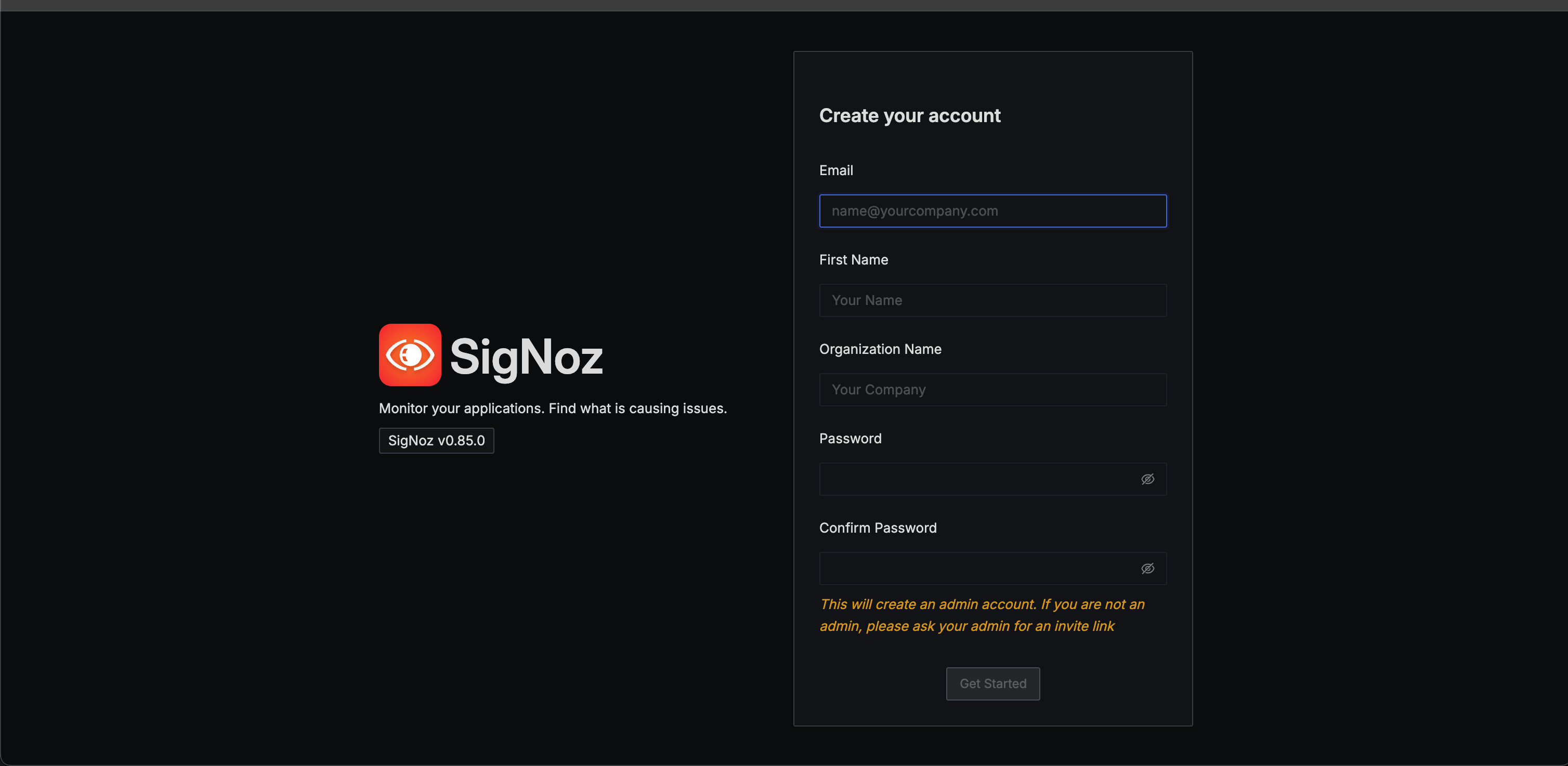Click the SigNoz v0.85.0 version badge
This screenshot has height=766, width=1568.
click(436, 441)
